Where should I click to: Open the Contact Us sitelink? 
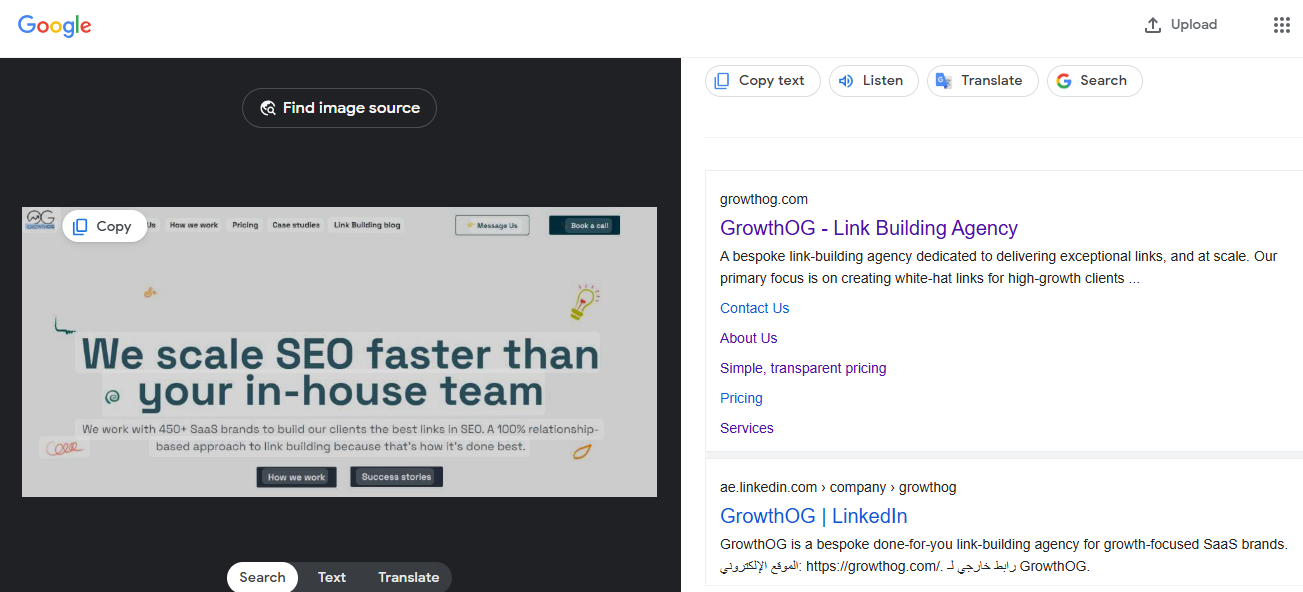754,308
